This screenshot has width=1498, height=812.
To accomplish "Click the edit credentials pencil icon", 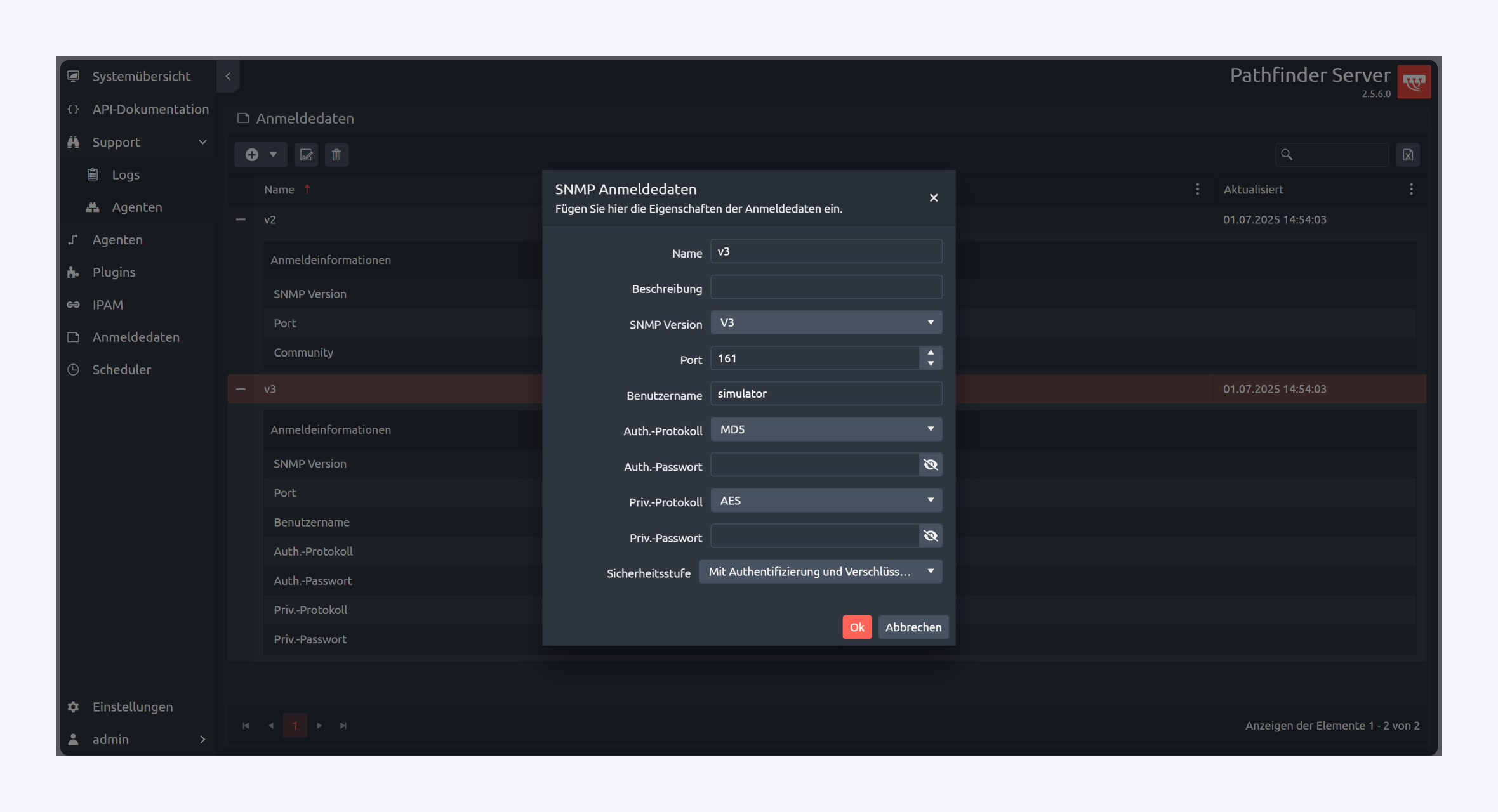I will point(306,155).
